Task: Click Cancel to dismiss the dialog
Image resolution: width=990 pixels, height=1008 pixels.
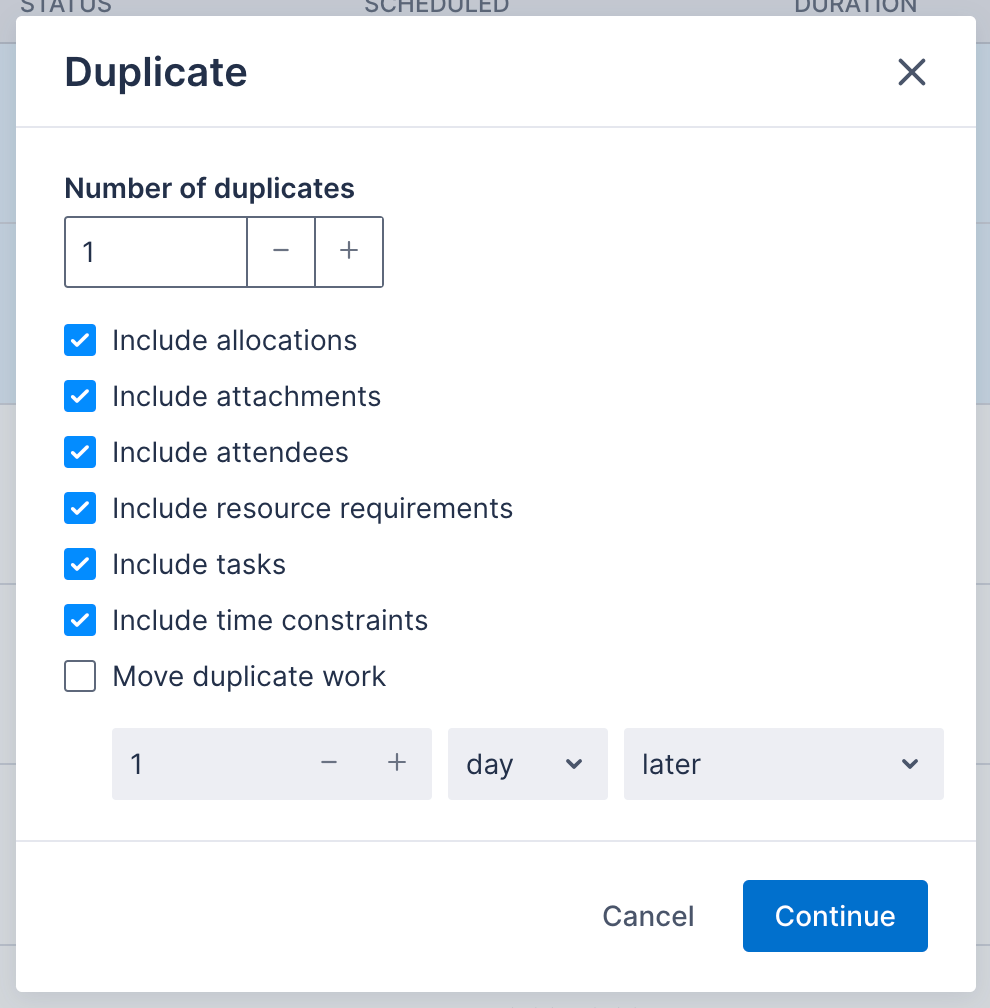Action: [x=648, y=916]
